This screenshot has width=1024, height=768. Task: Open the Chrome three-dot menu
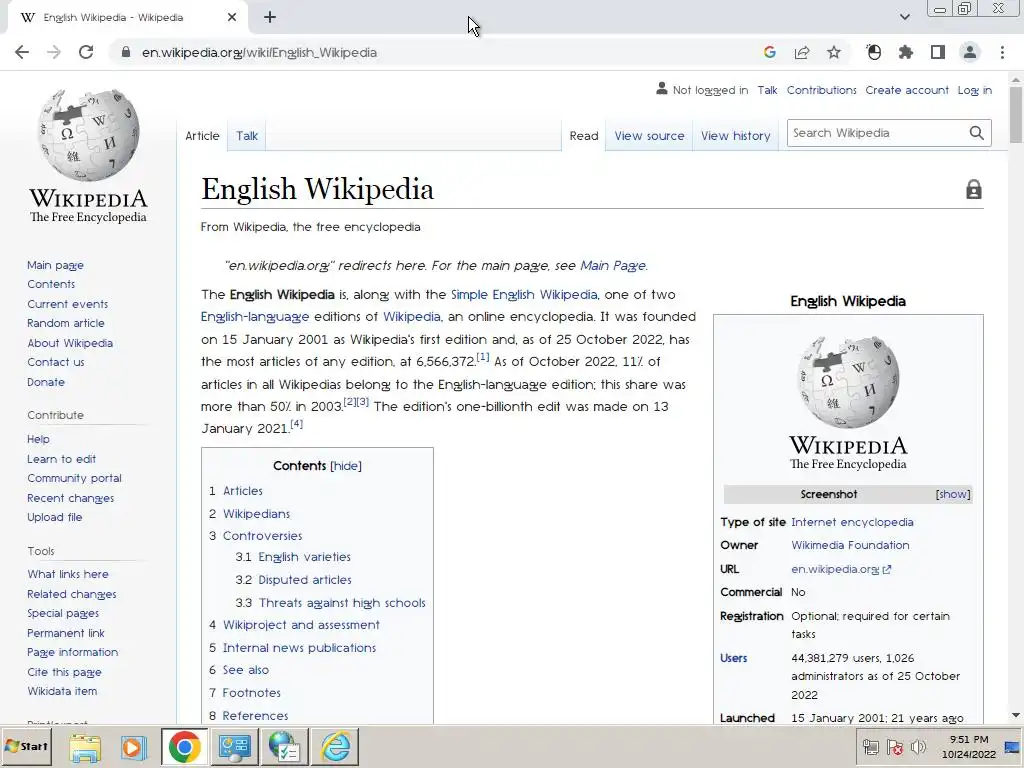[1002, 52]
